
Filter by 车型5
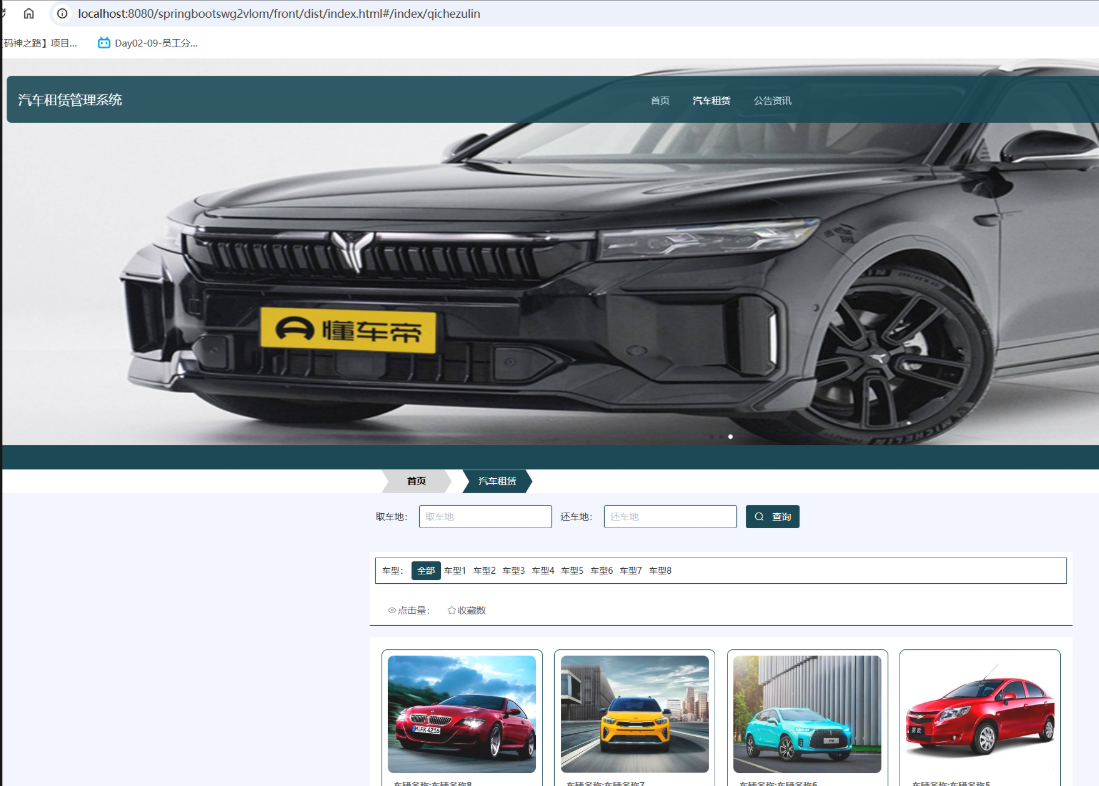click(x=572, y=571)
